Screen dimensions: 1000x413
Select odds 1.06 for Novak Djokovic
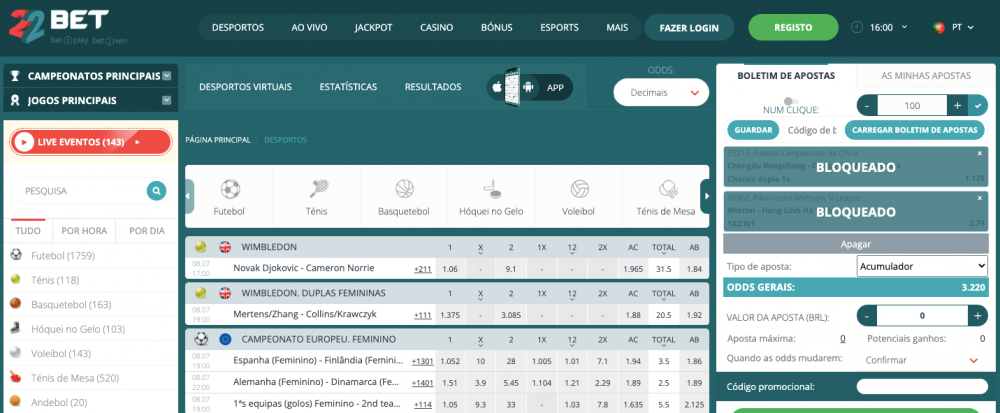450,269
